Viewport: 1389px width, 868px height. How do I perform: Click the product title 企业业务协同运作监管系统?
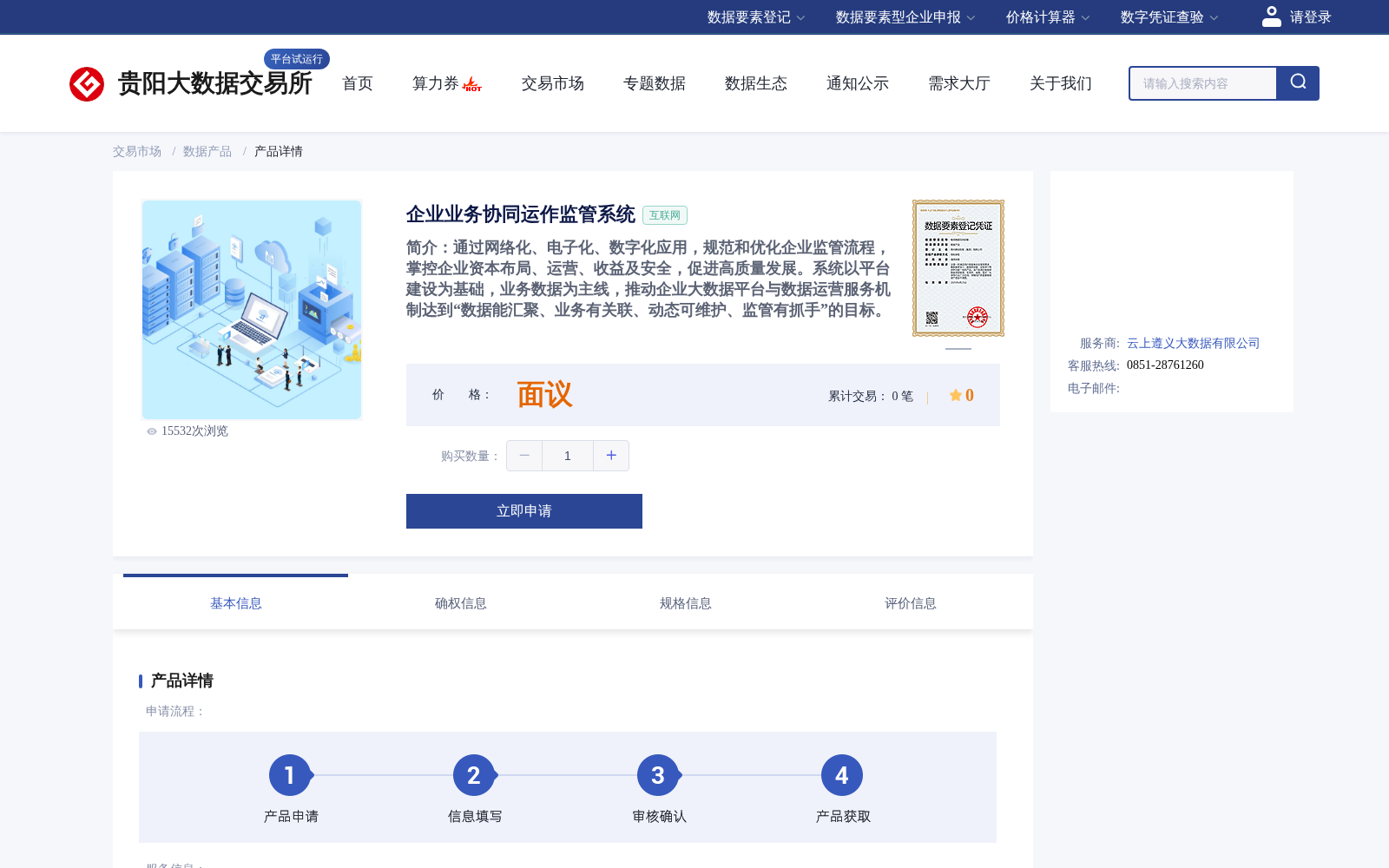point(521,214)
